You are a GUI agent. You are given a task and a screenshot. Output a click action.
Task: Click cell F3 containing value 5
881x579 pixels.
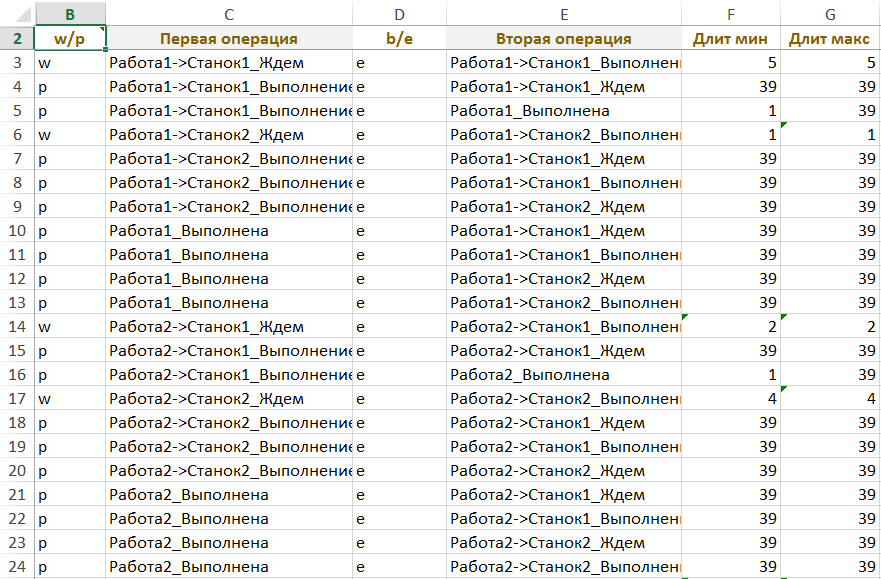731,63
